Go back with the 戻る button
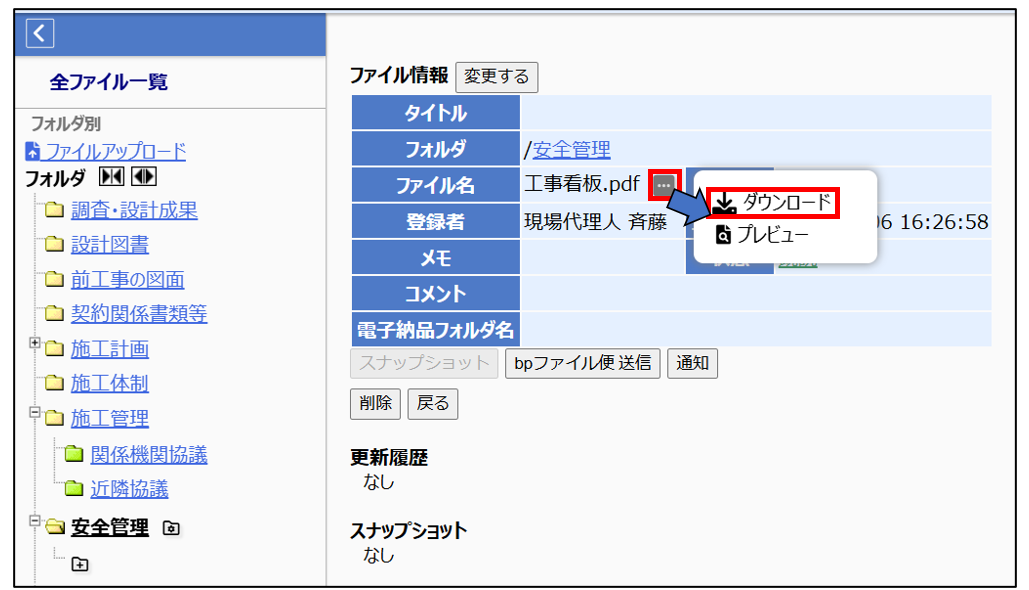Screen dimensions: 1029x590 click(433, 403)
